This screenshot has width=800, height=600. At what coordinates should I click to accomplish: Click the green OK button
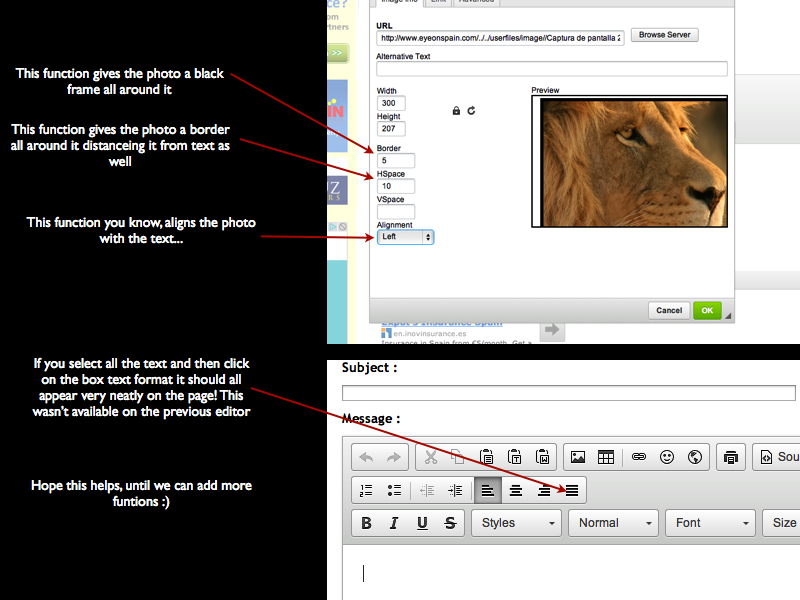tap(707, 310)
